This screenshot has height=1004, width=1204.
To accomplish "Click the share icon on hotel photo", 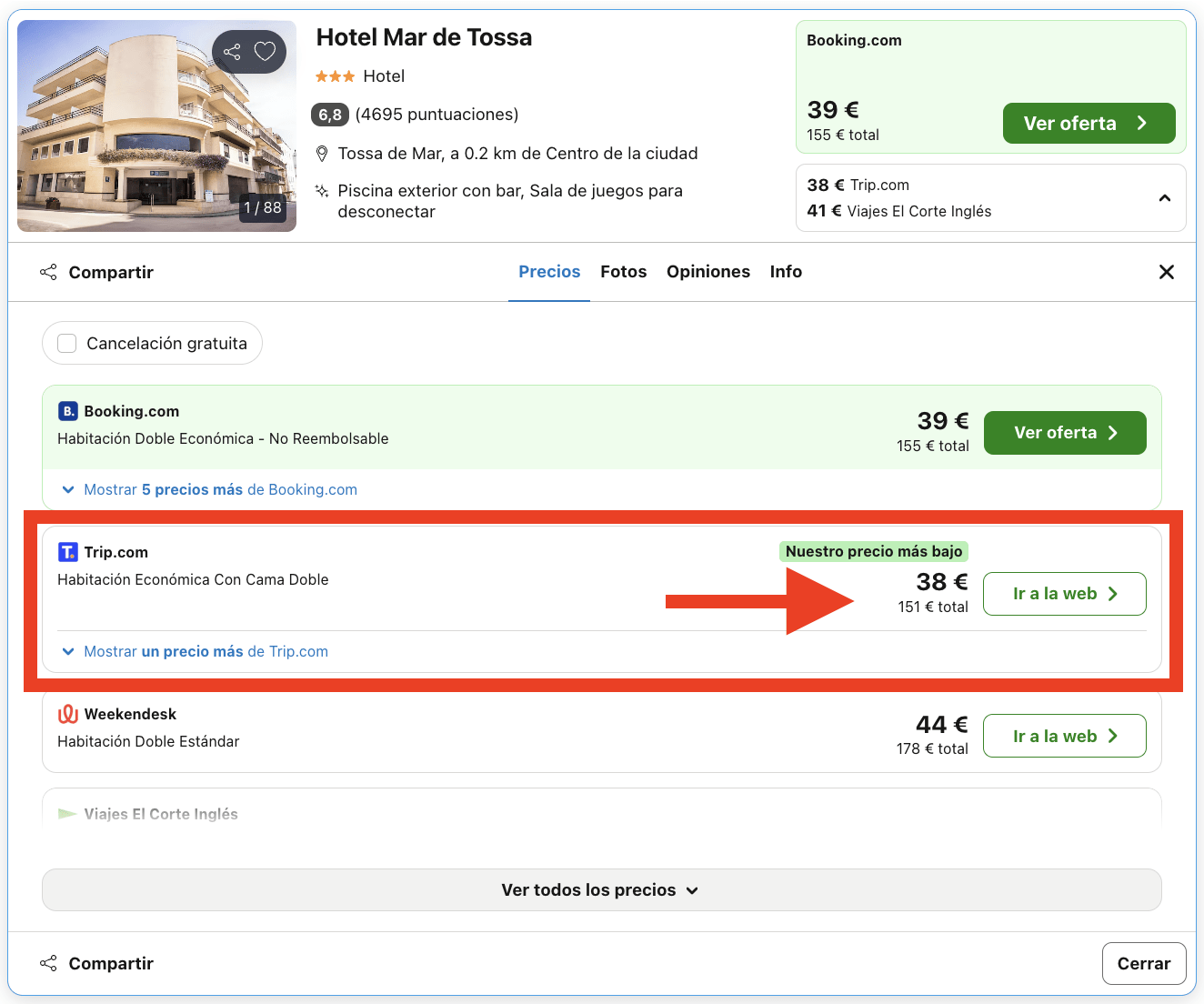I will click(233, 52).
